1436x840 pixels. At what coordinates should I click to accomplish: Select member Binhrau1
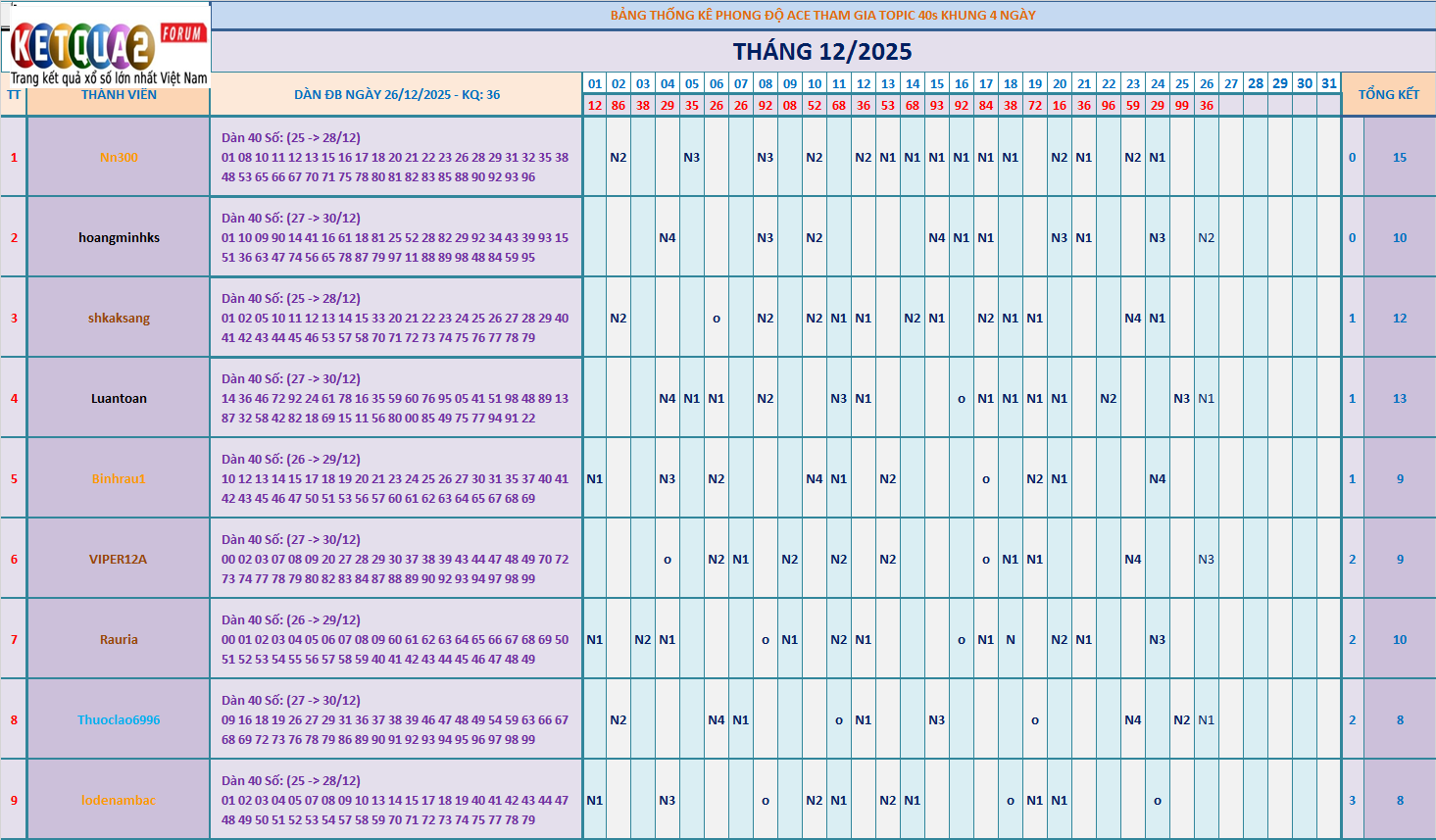click(119, 479)
